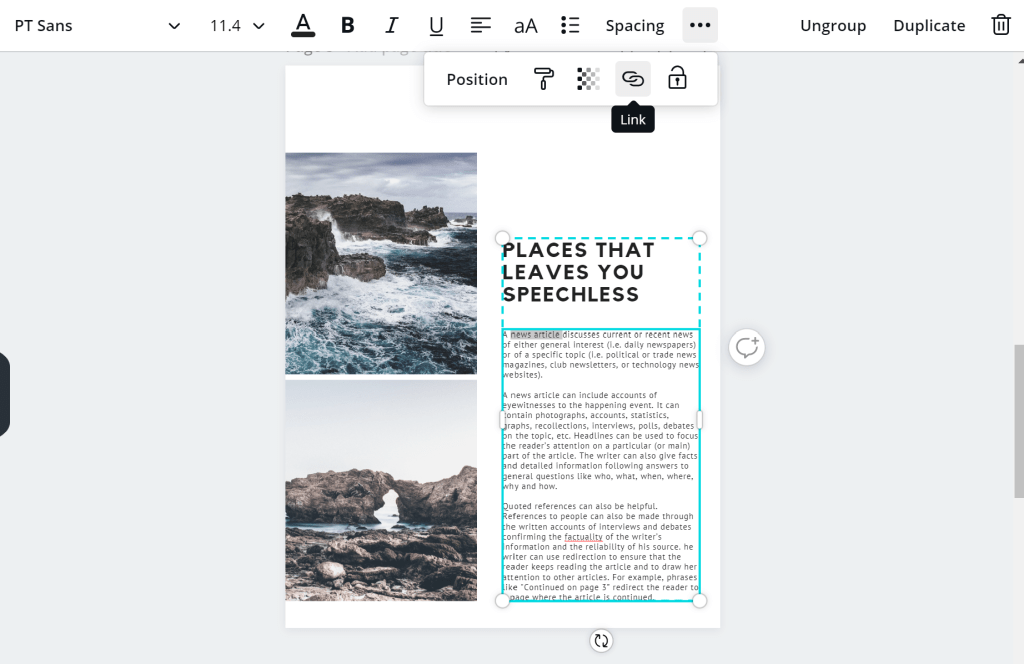Ungroup the selected elements
Image resolution: width=1024 pixels, height=664 pixels.
tap(833, 25)
